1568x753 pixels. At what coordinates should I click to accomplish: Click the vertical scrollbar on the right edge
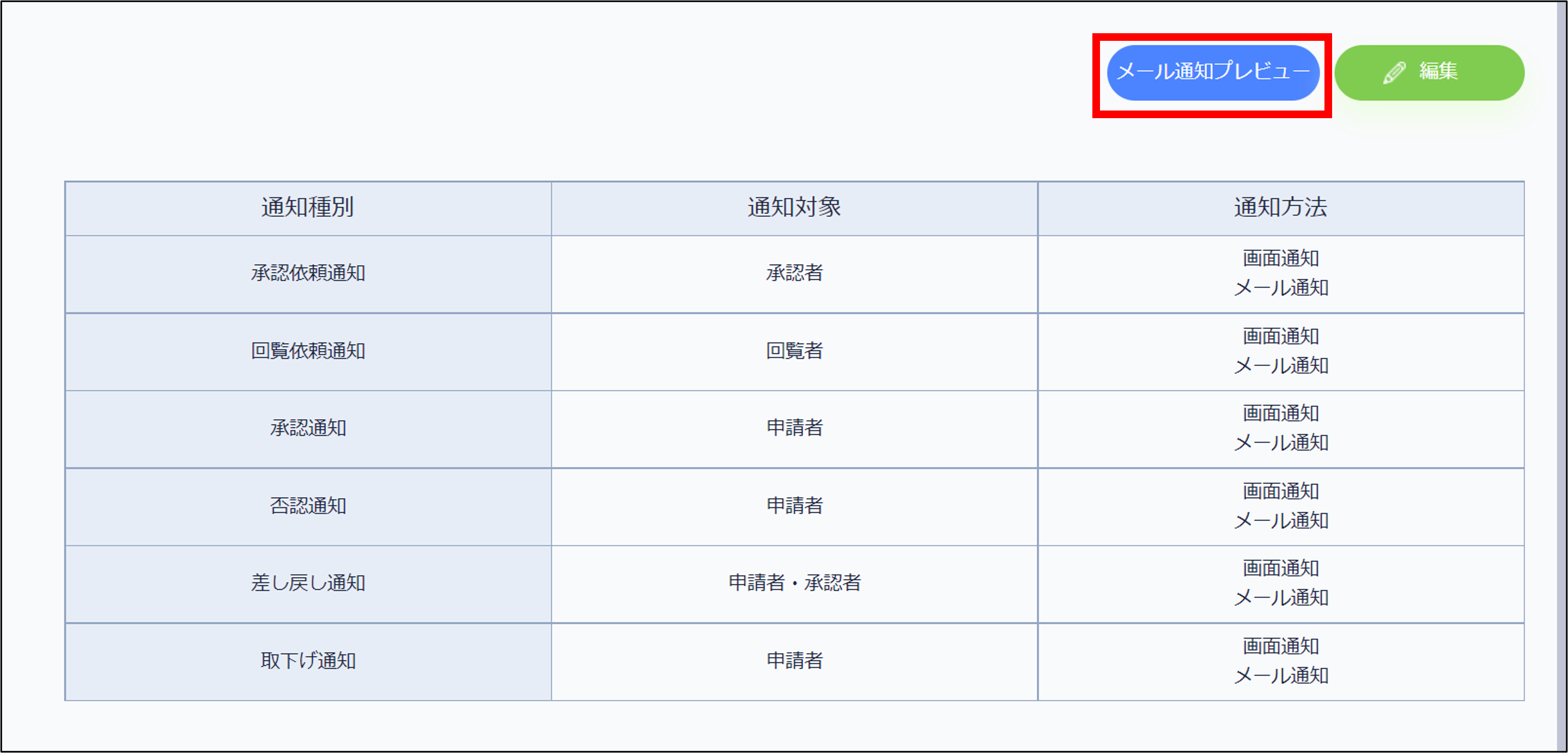1561,377
